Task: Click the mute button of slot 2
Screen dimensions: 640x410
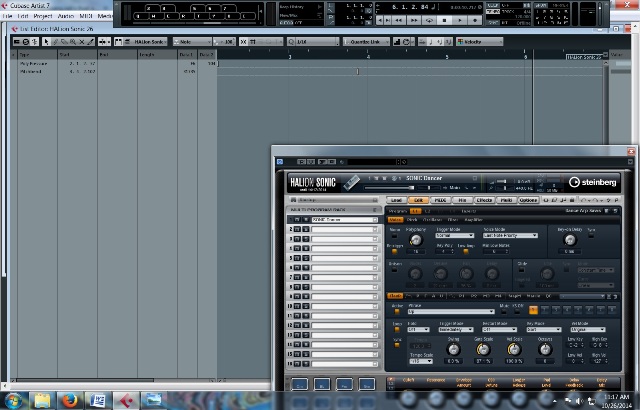Action: 297,229
